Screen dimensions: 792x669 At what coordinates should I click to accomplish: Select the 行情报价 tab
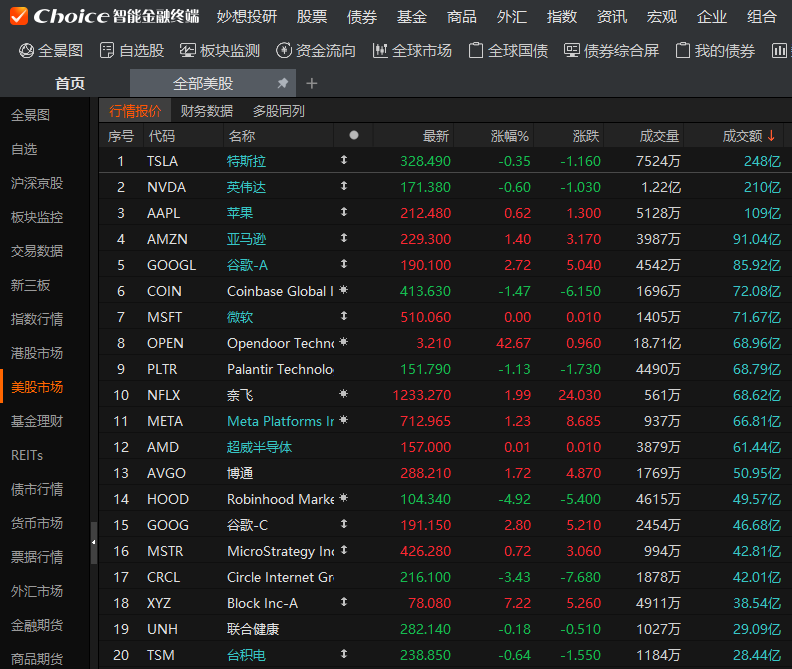pos(135,111)
